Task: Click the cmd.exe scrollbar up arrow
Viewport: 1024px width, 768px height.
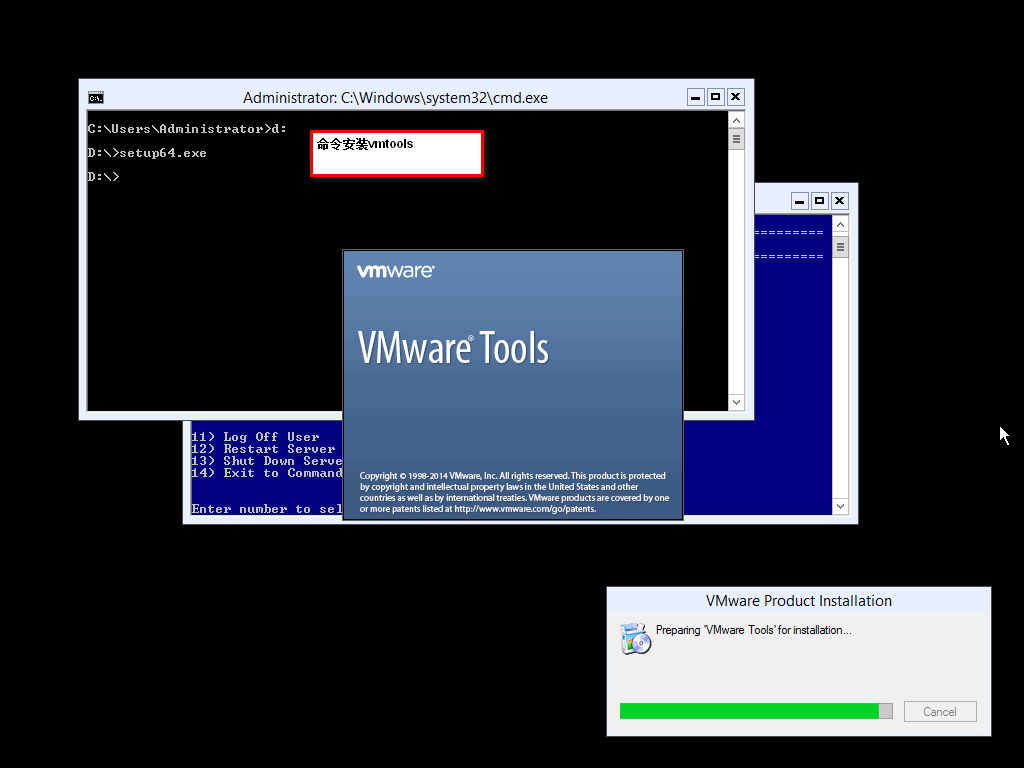Action: [x=736, y=120]
